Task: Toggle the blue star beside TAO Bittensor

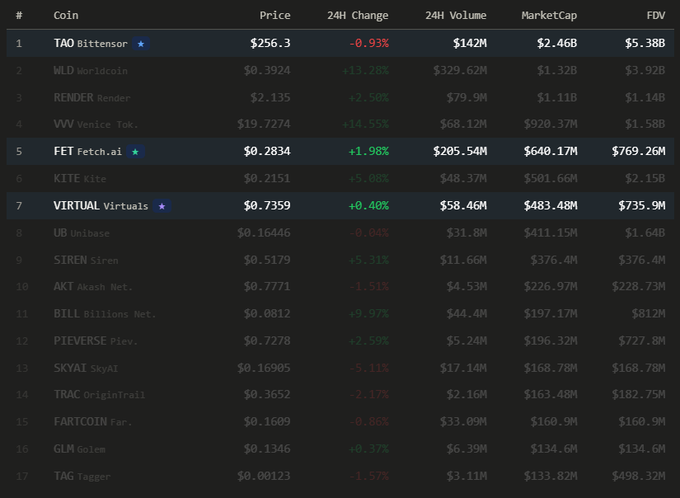Action: coord(141,43)
